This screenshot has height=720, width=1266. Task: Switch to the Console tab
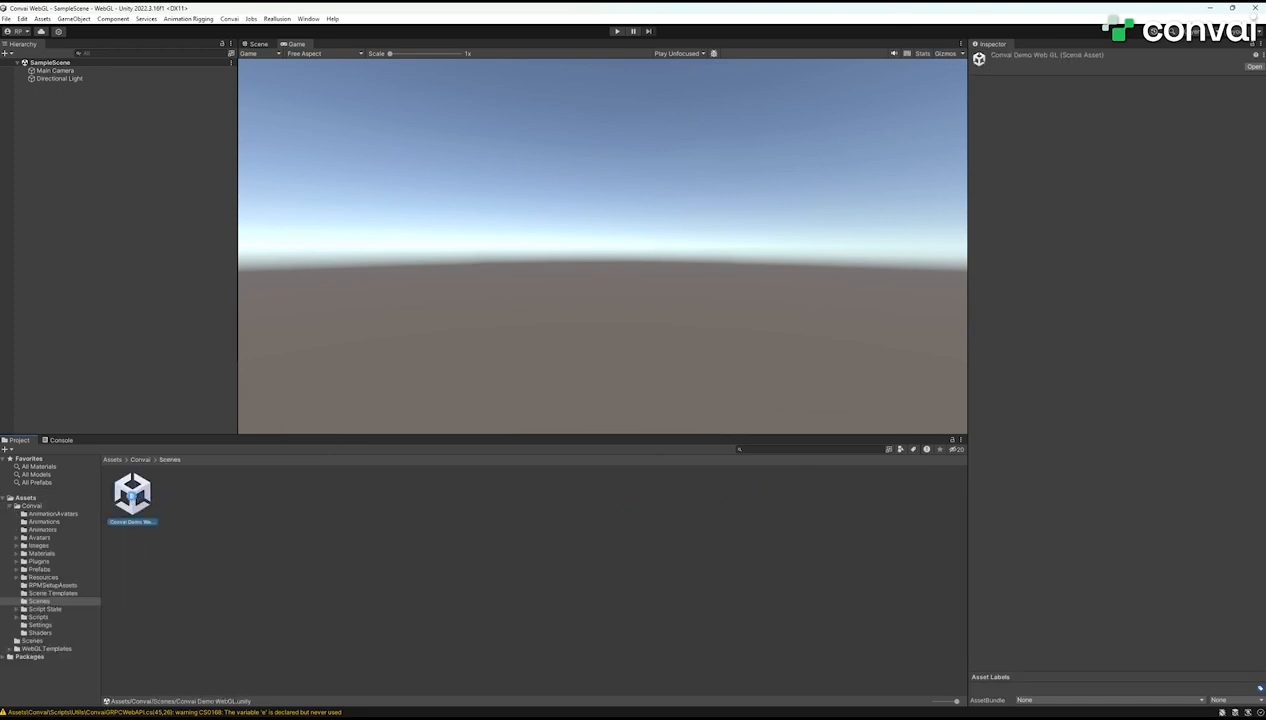click(x=60, y=440)
